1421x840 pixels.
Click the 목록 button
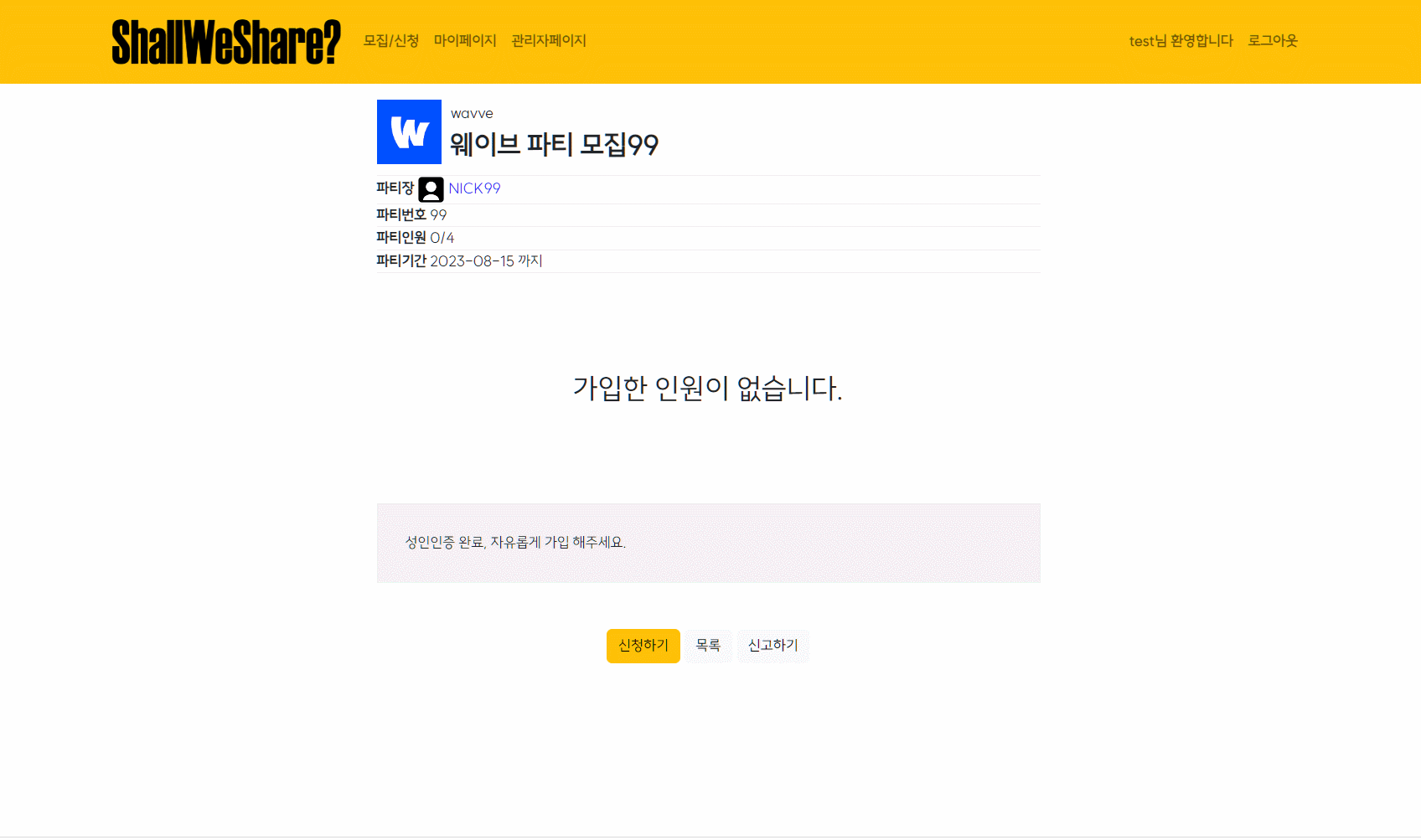click(x=708, y=646)
